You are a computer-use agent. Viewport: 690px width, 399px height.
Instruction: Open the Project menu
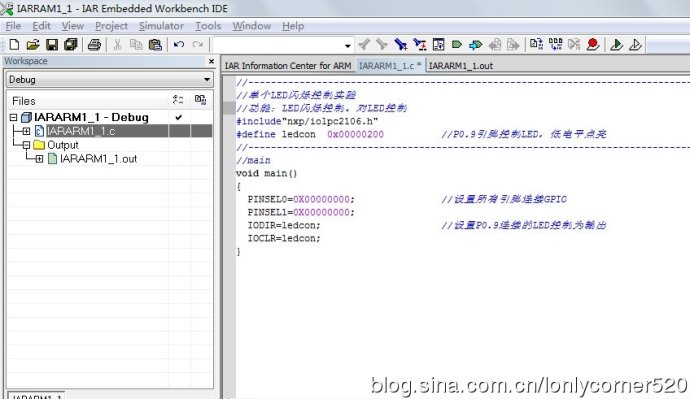(x=111, y=26)
